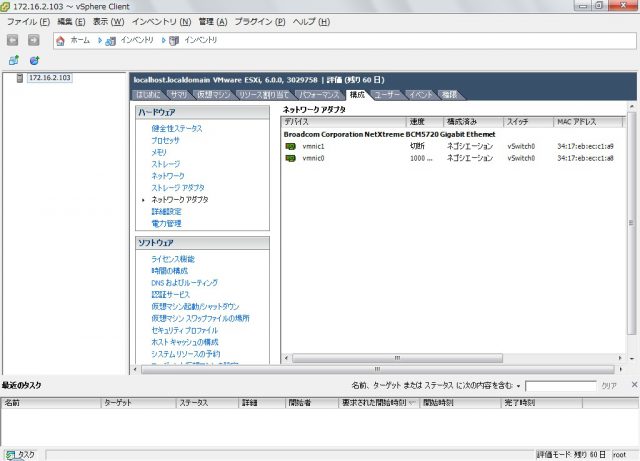The width and height of the screenshot is (640, 461).
Task: Switch to the 仮想マシン tab
Action: pyautogui.click(x=214, y=93)
